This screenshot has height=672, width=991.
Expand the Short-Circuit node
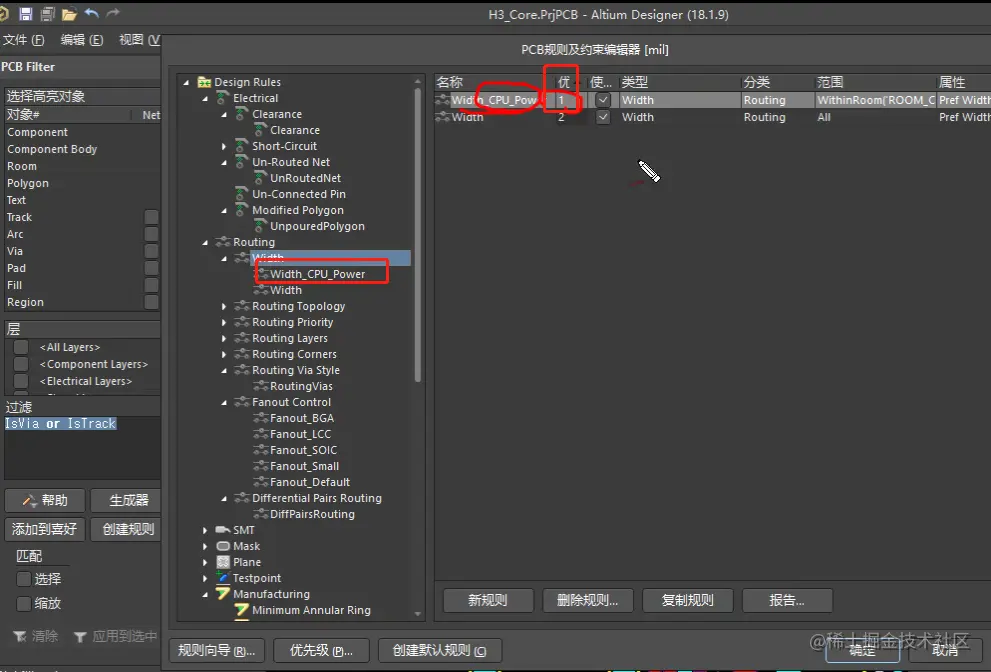pos(224,146)
